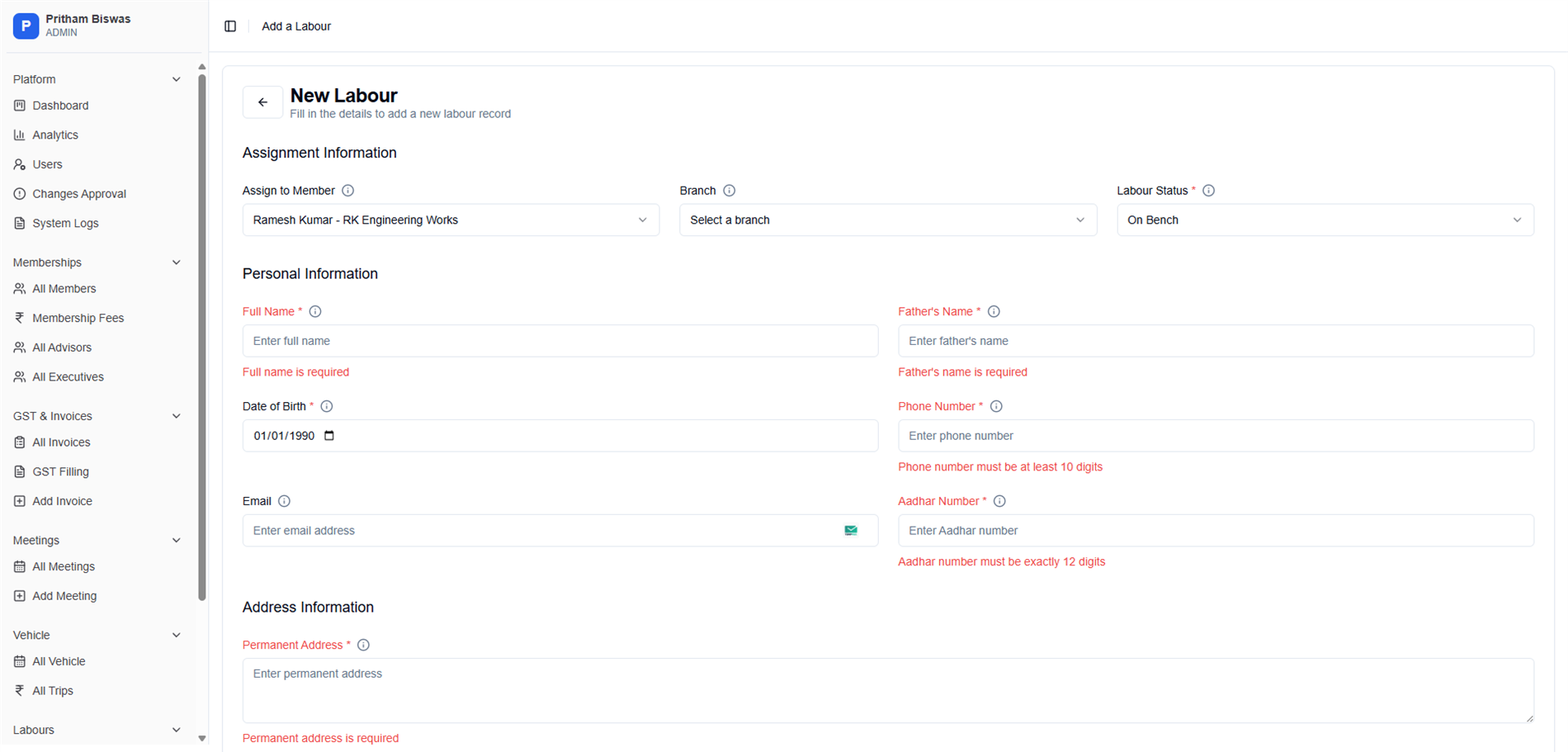Click info icon beside Aadhar Number
Image resolution: width=1568 pixels, height=752 pixels.
pos(1000,502)
